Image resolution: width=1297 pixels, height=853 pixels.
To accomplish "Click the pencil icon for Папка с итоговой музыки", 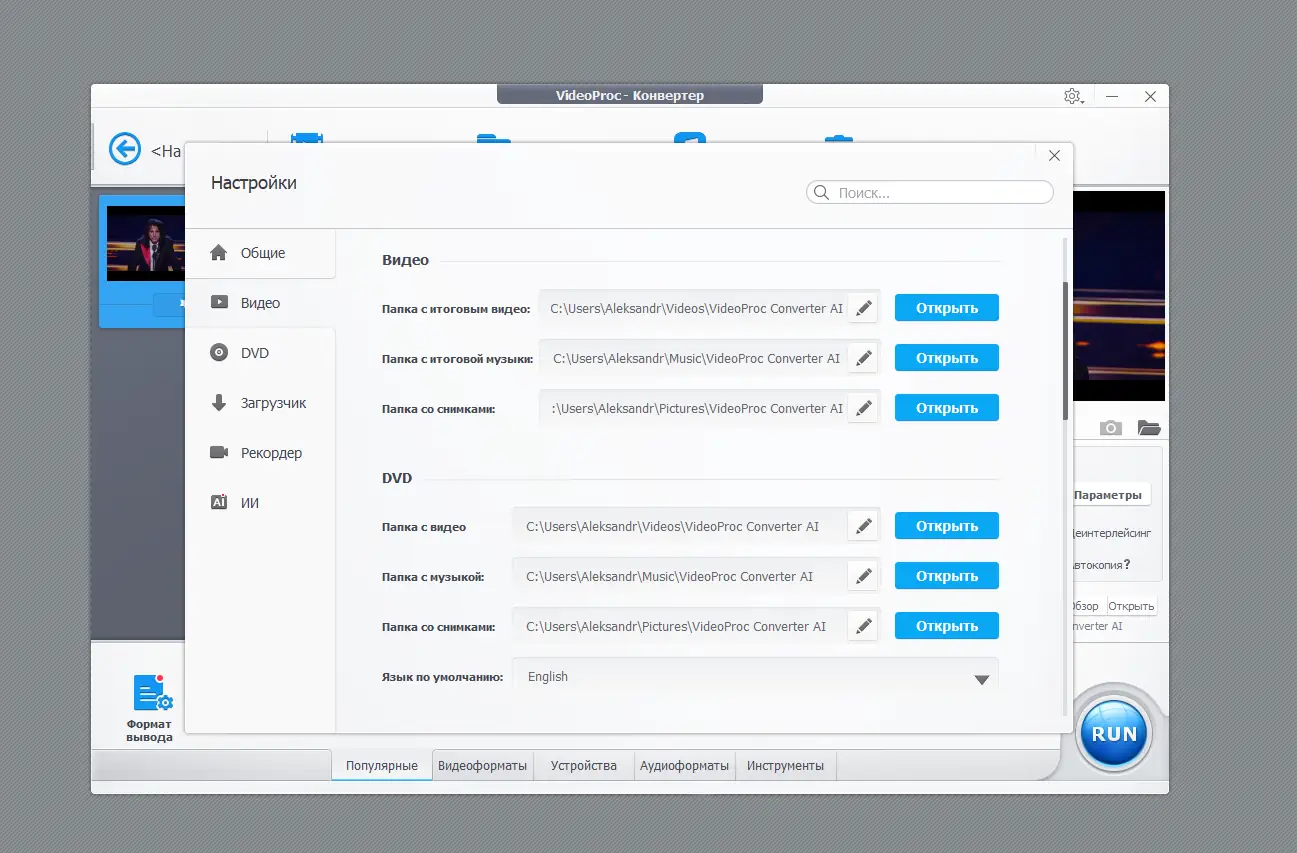I will [863, 358].
